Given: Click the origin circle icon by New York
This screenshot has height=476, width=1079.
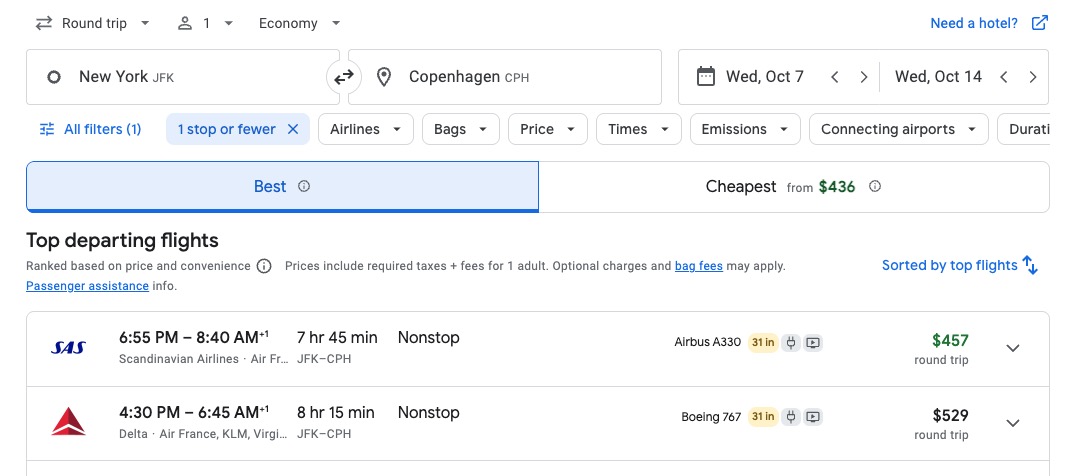Looking at the screenshot, I should coord(54,77).
